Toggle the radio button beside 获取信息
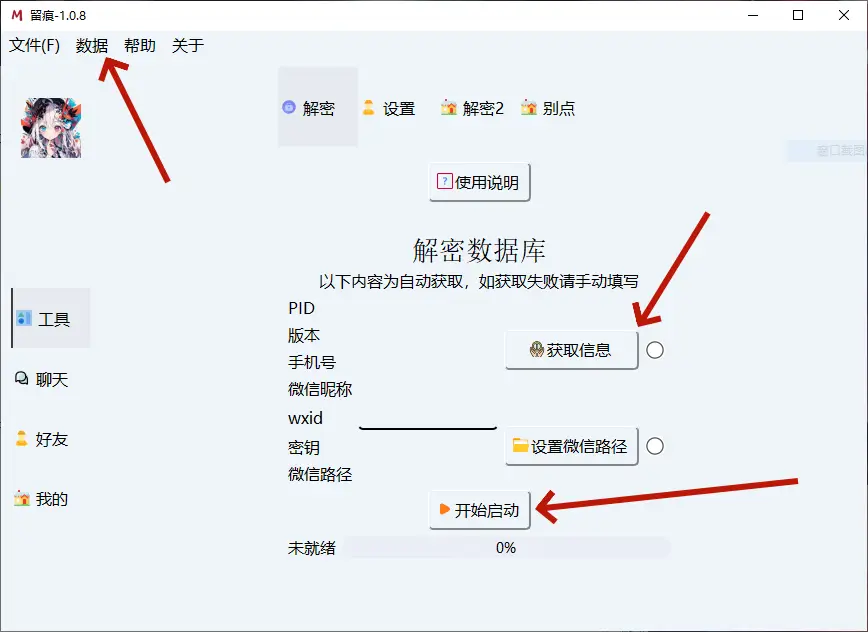The image size is (868, 632). (655, 350)
